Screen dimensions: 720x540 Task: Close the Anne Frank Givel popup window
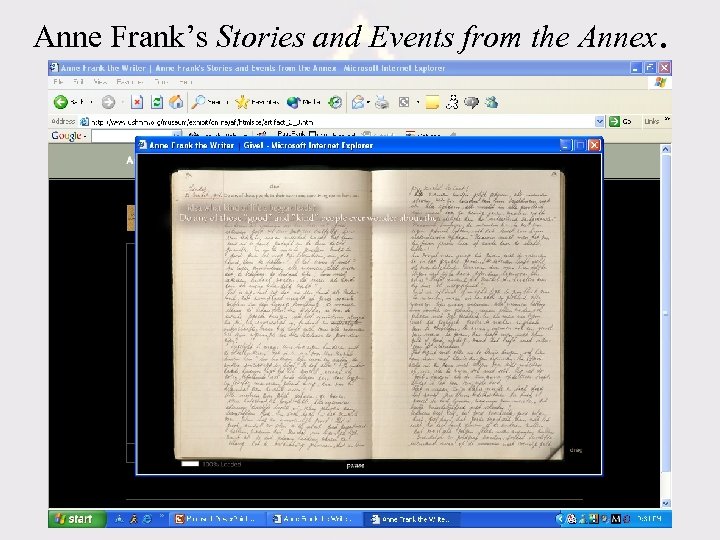point(594,145)
